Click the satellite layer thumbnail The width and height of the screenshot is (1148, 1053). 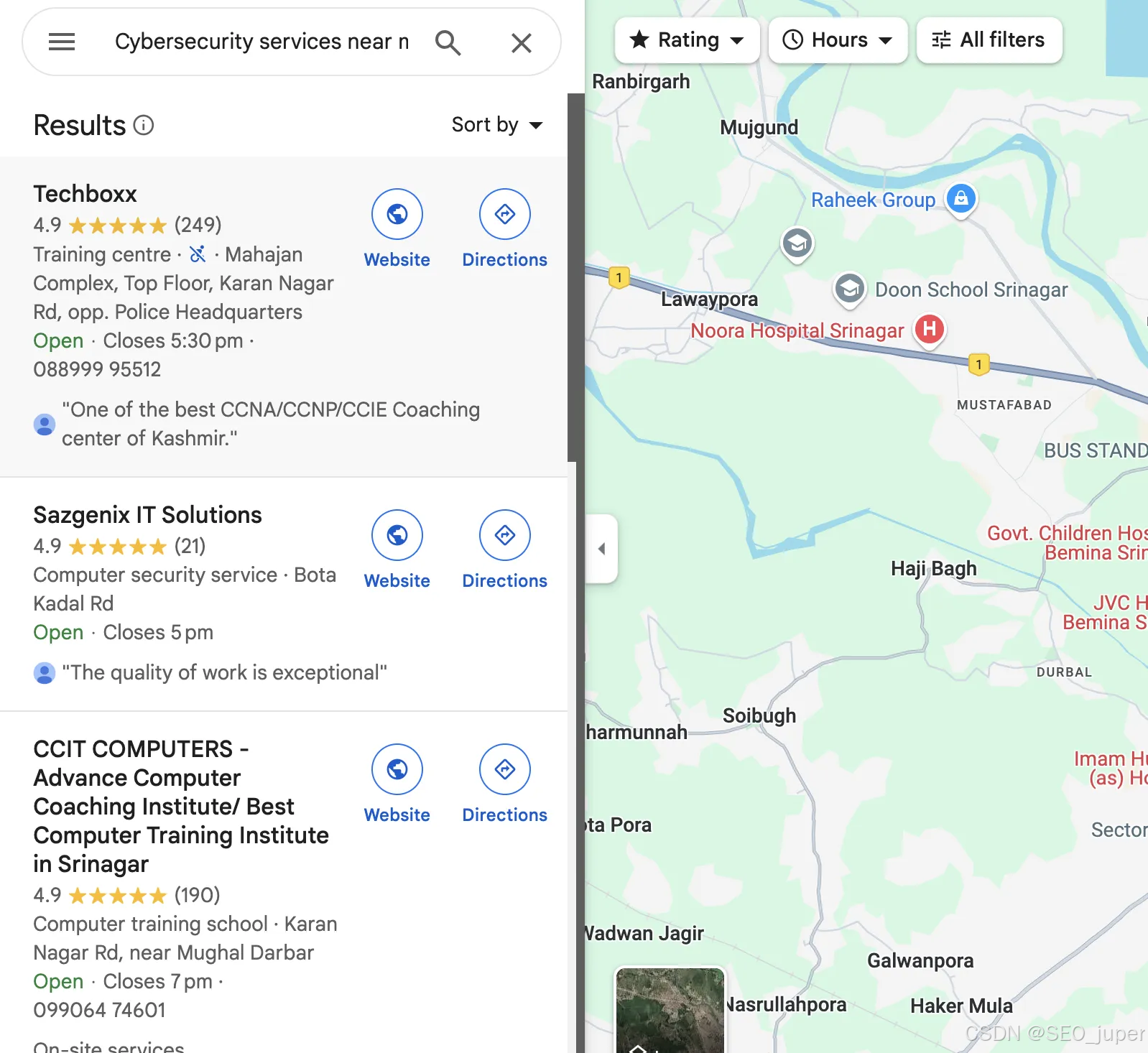(670, 1011)
